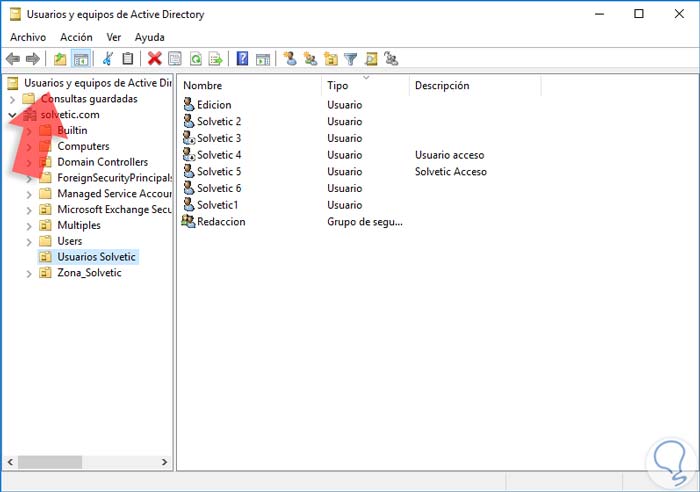Expand the Managed Service Accounts node

point(29,195)
